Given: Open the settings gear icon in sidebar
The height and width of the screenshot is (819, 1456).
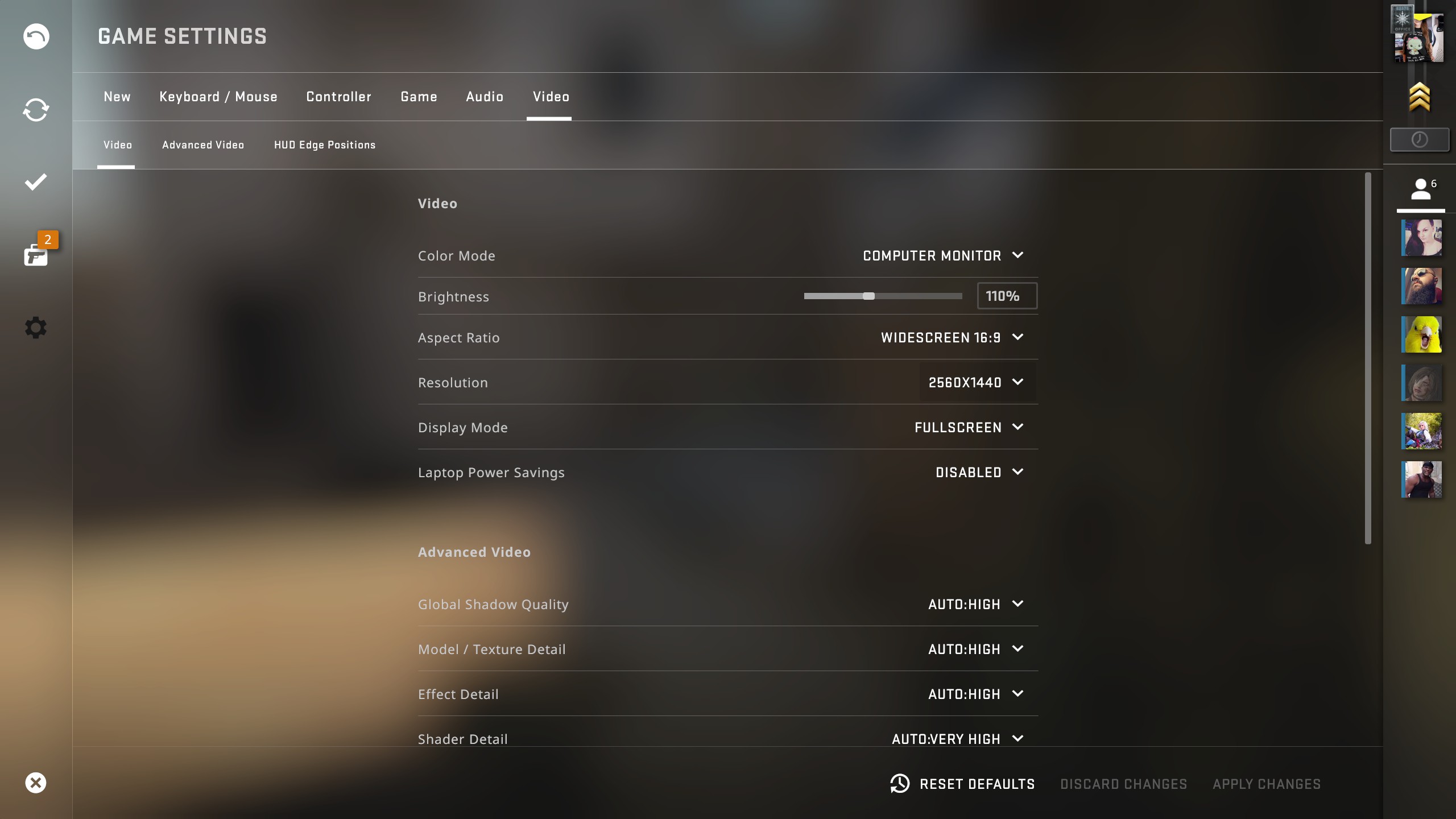Looking at the screenshot, I should pyautogui.click(x=36, y=328).
